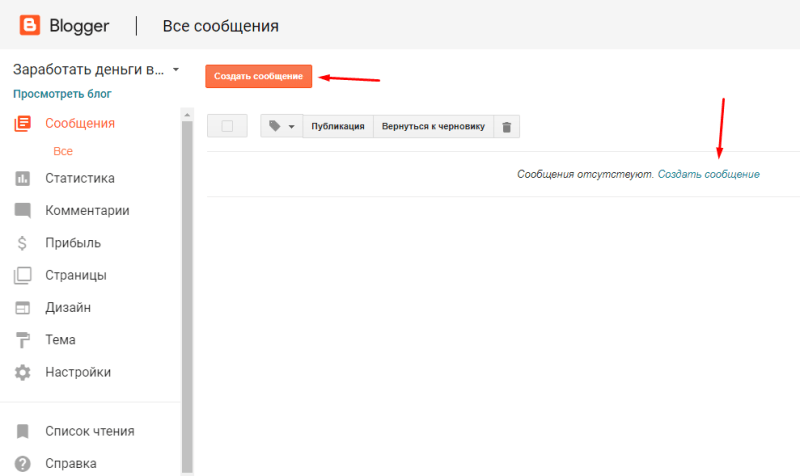Open the Сообщения posts icon in sidebar
This screenshot has height=476, width=800.
22,123
